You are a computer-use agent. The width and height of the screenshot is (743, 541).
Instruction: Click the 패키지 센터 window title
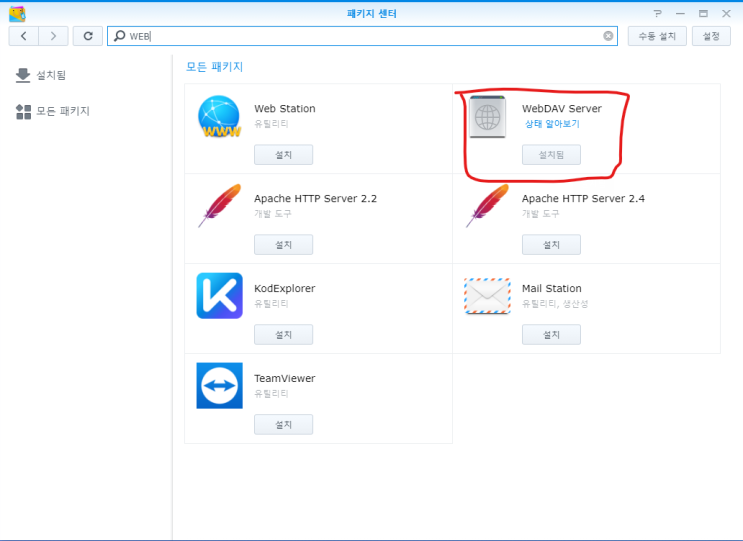[372, 14]
